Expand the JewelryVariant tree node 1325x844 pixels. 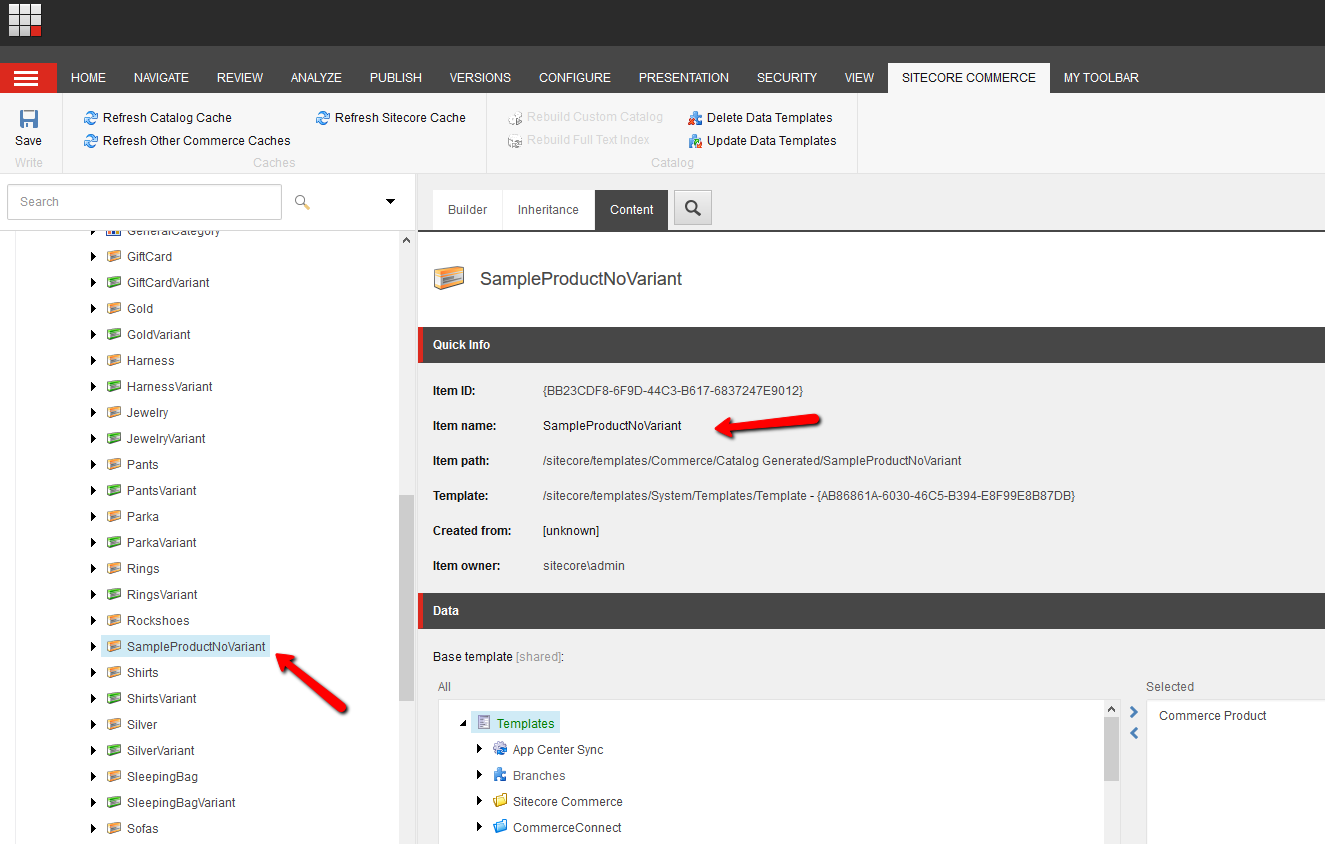[x=94, y=439]
